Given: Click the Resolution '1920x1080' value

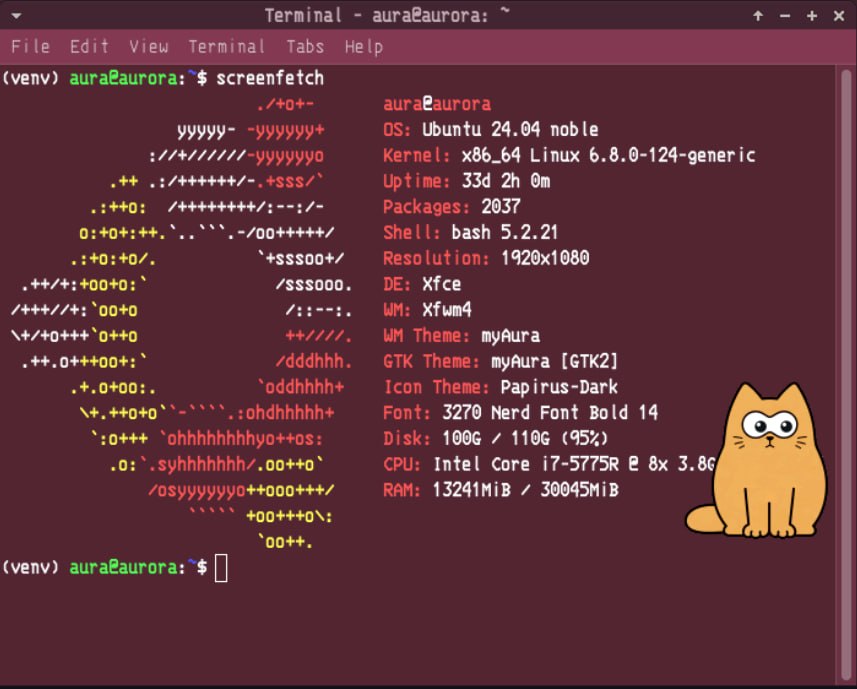Looking at the screenshot, I should pos(545,258).
